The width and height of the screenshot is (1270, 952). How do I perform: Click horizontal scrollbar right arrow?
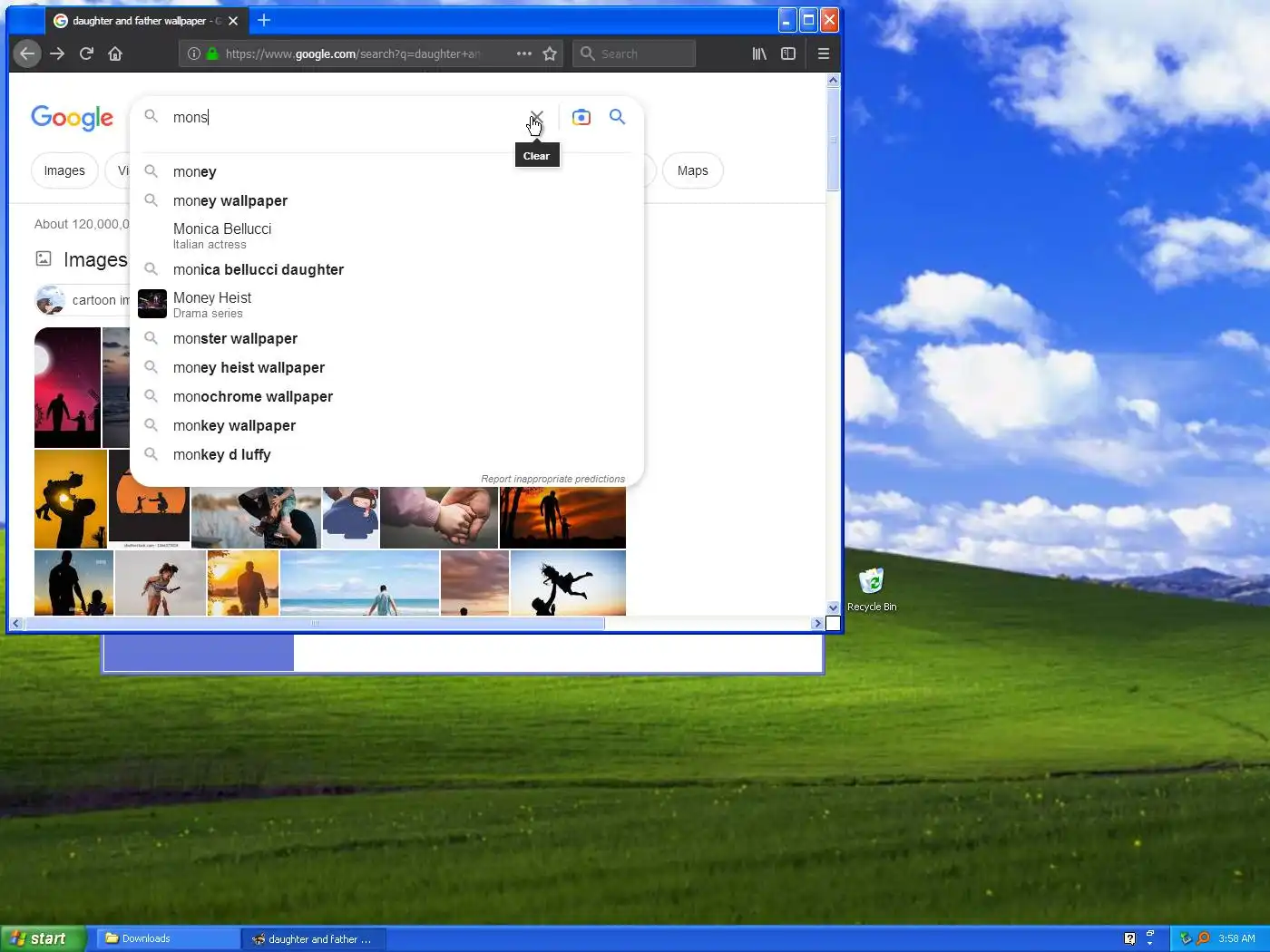(817, 623)
